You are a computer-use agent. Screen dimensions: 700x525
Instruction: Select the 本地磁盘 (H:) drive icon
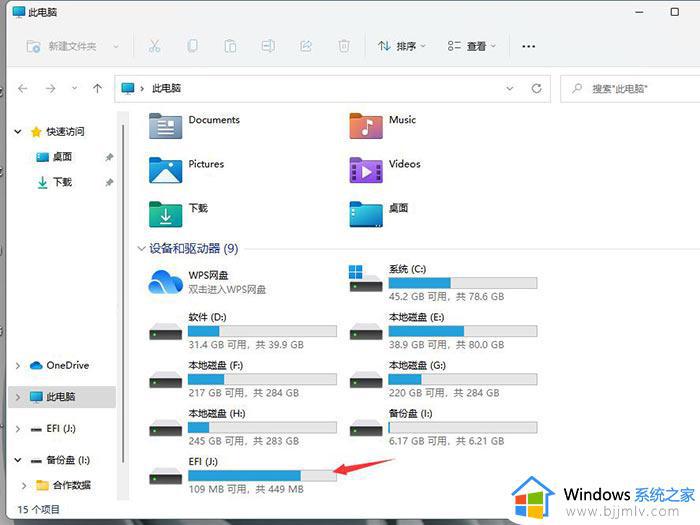click(165, 428)
